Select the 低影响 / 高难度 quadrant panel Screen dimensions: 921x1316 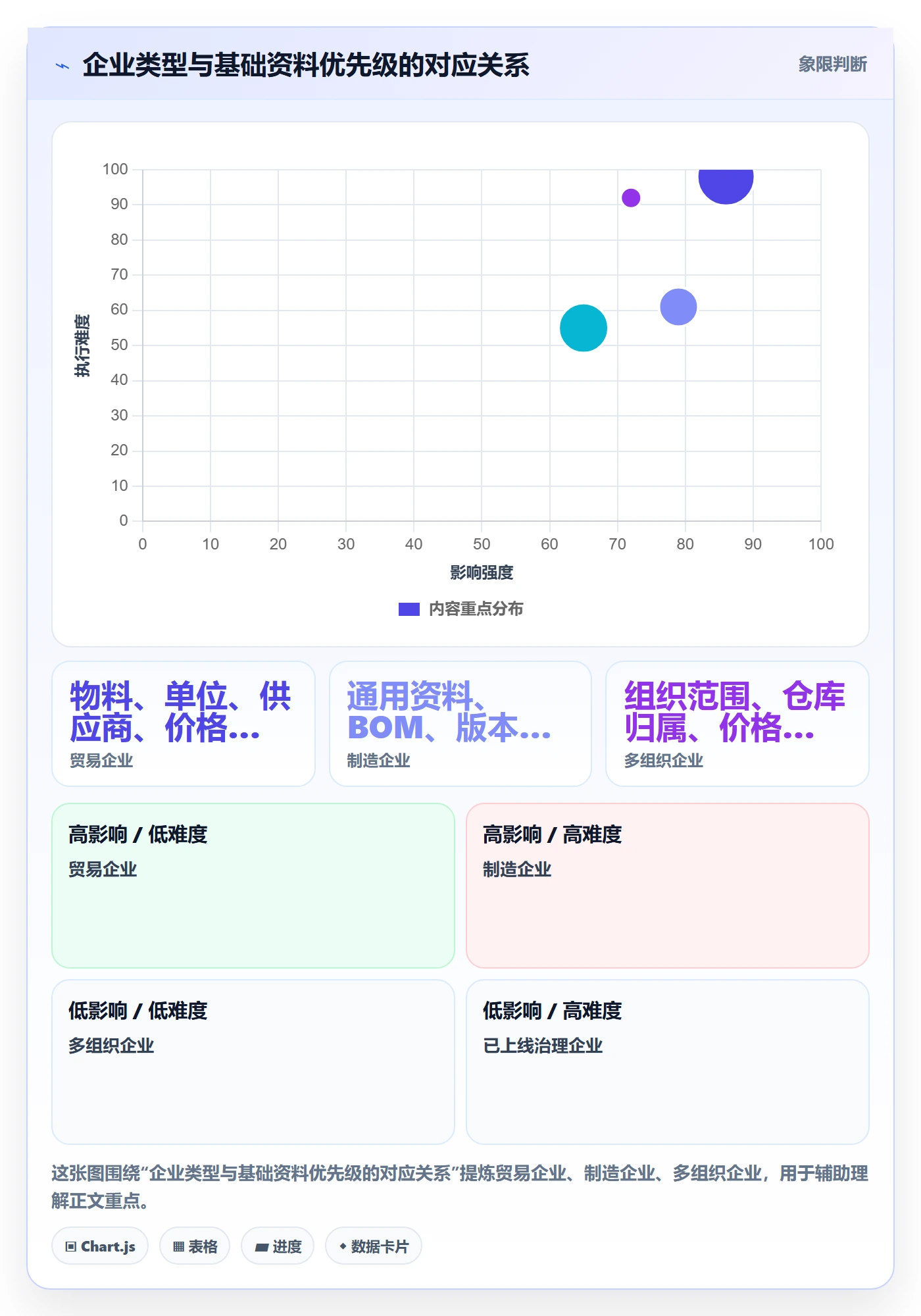point(668,1062)
